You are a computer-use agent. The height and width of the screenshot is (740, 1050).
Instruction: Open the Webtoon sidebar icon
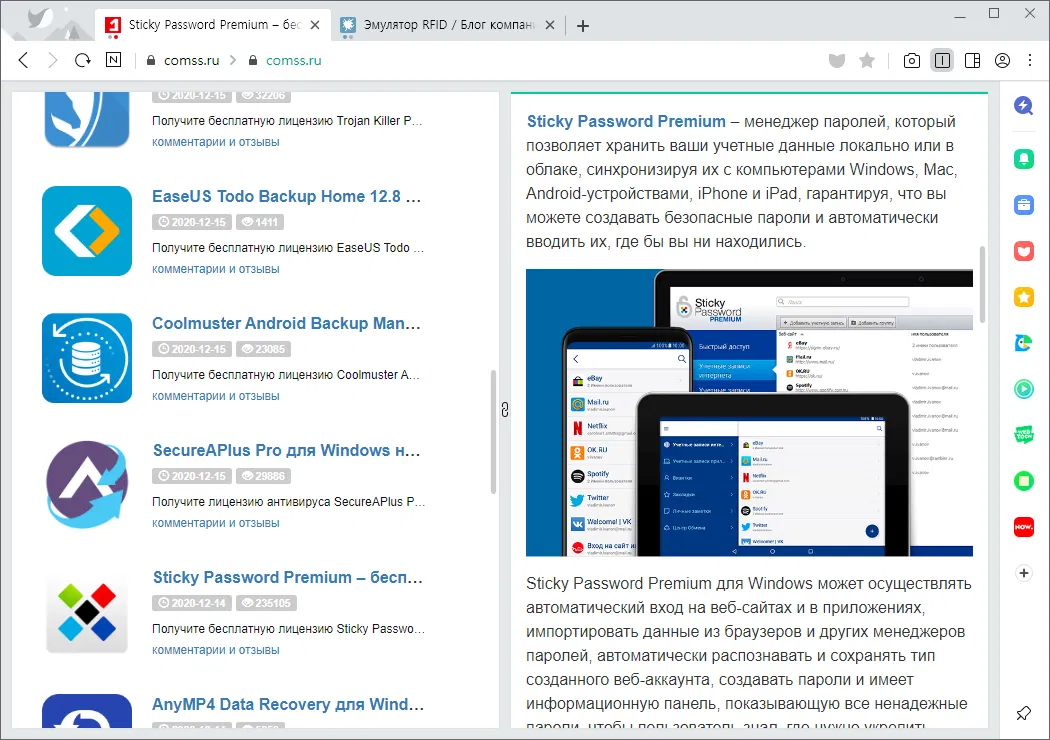(1023, 435)
